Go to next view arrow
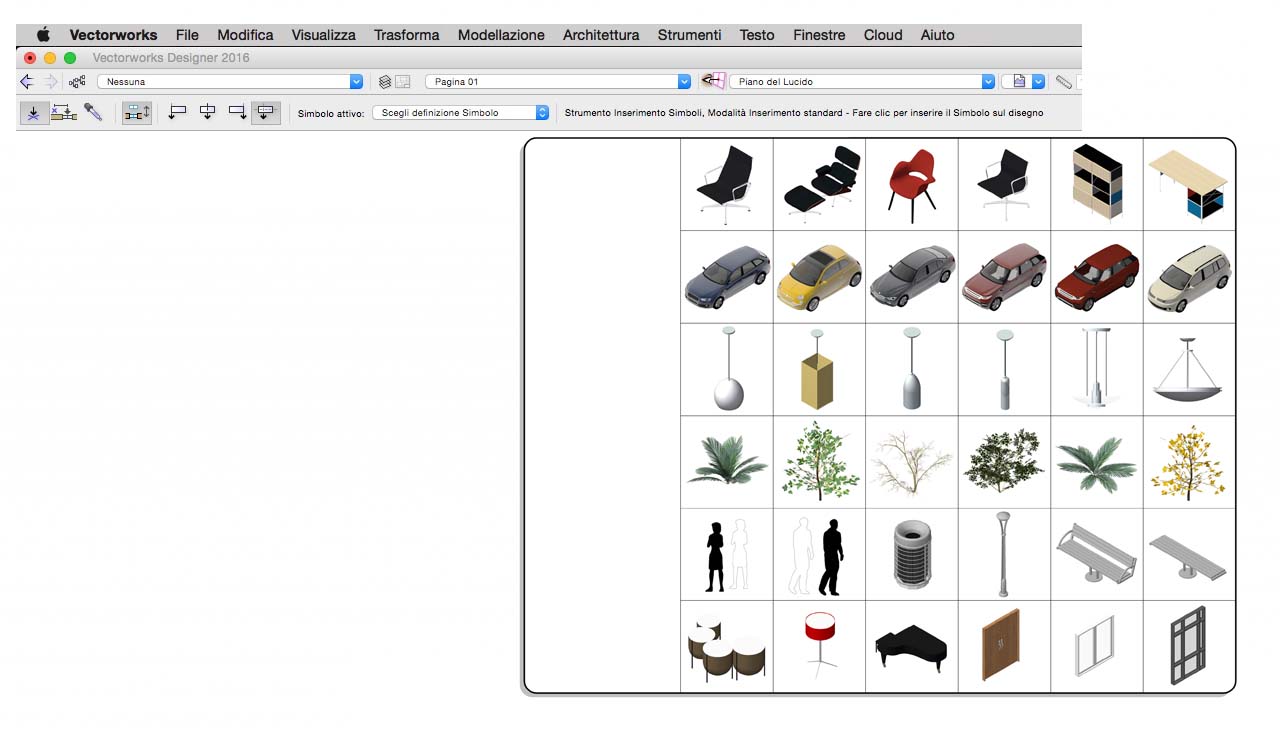 50,82
